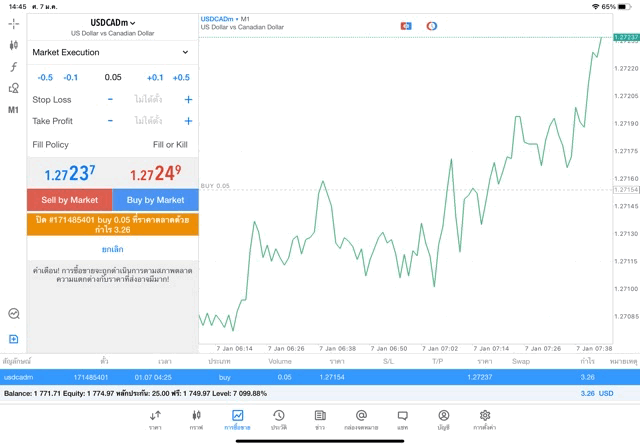Open the settings gear in bottom bar
640x447 pixels.
click(x=485, y=419)
